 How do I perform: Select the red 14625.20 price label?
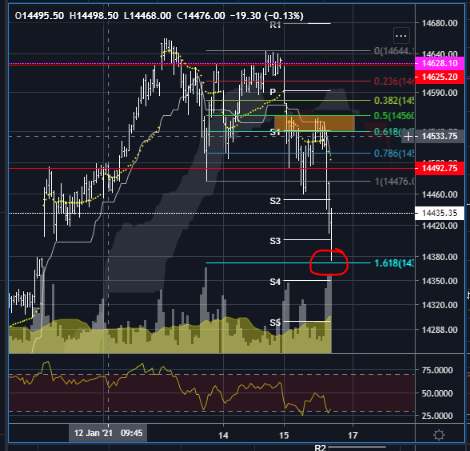[x=439, y=77]
